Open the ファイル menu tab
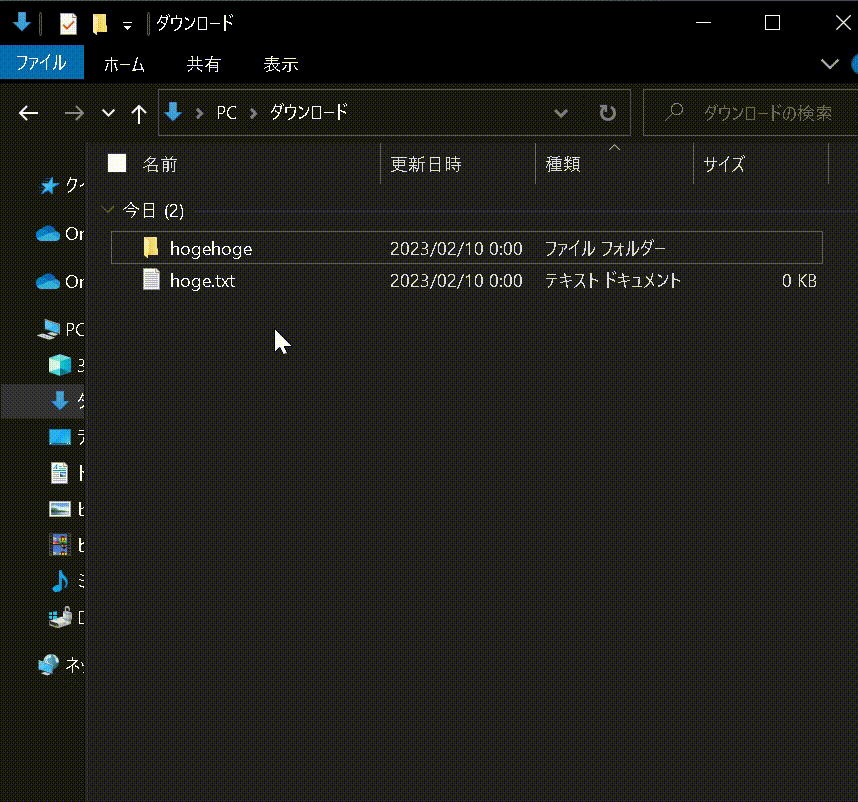The width and height of the screenshot is (858, 802). 42,64
